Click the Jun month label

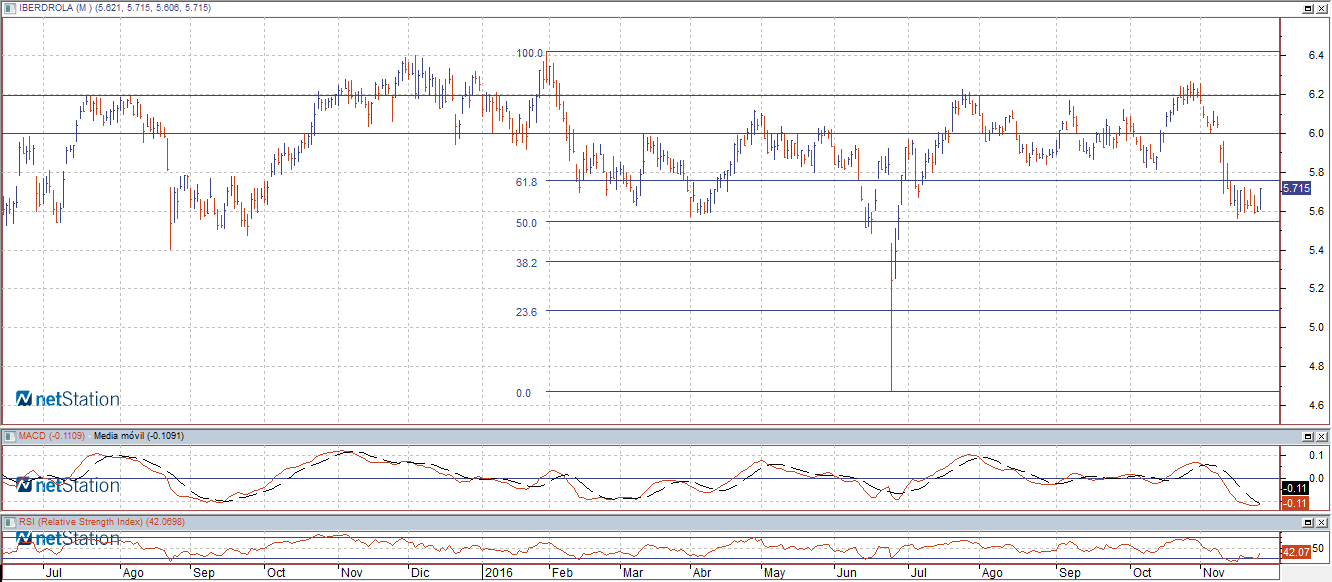point(846,574)
